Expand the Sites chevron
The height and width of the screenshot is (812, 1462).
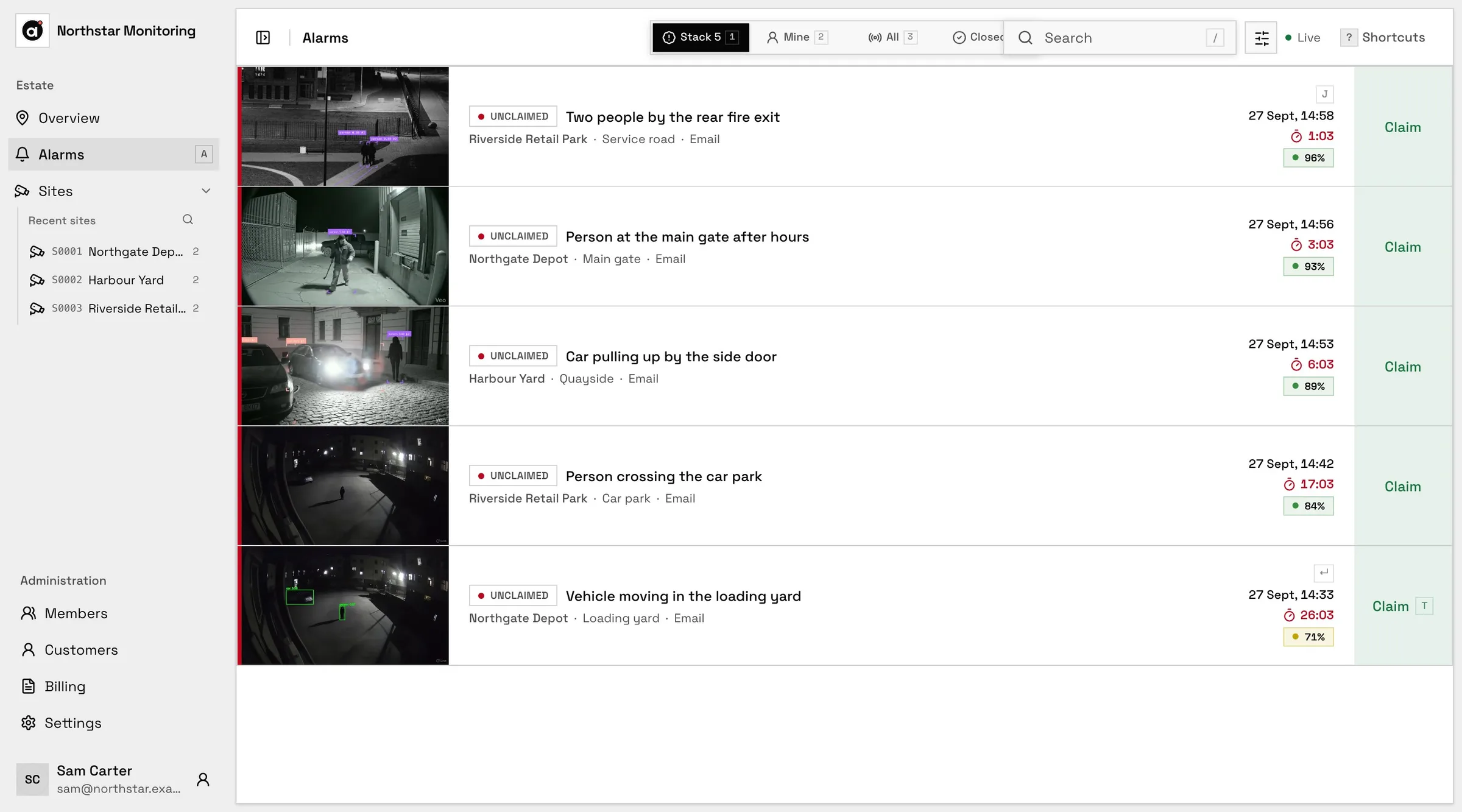[206, 191]
